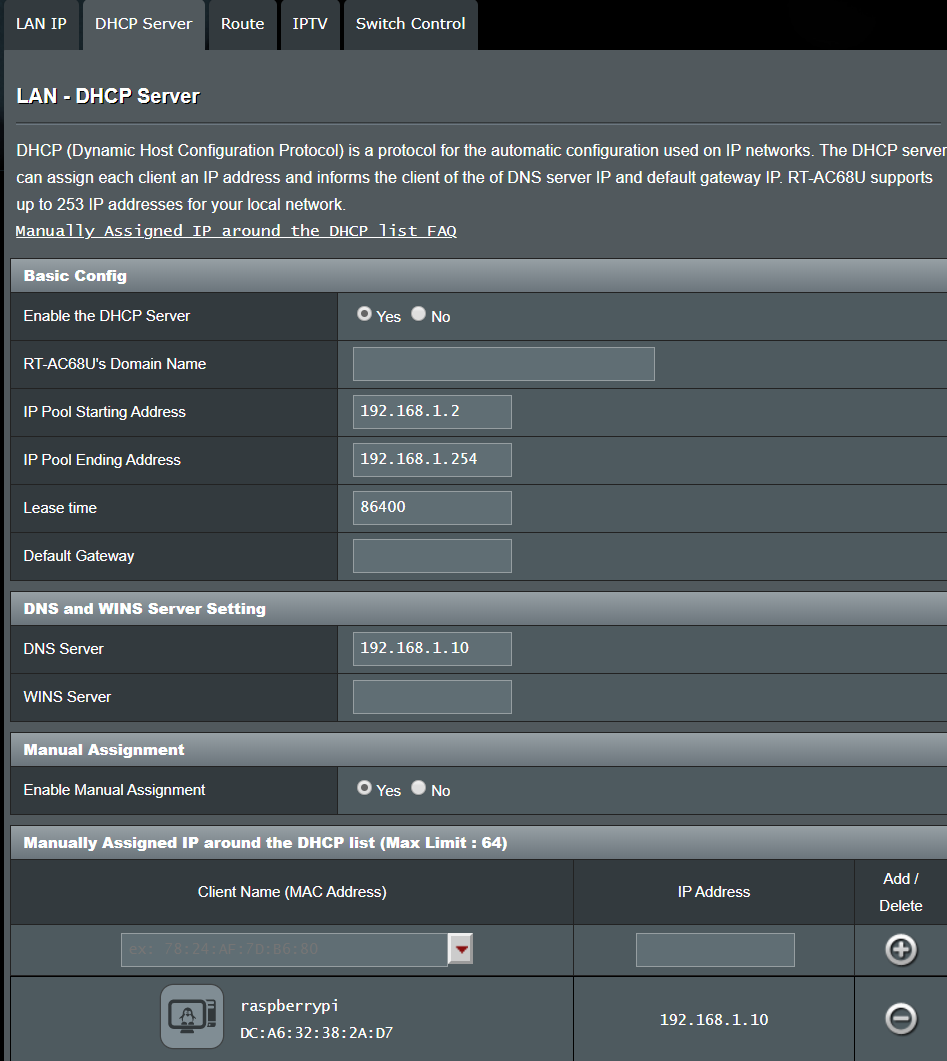The image size is (947, 1061).
Task: Click the WINS Server input field
Action: pyautogui.click(x=432, y=697)
